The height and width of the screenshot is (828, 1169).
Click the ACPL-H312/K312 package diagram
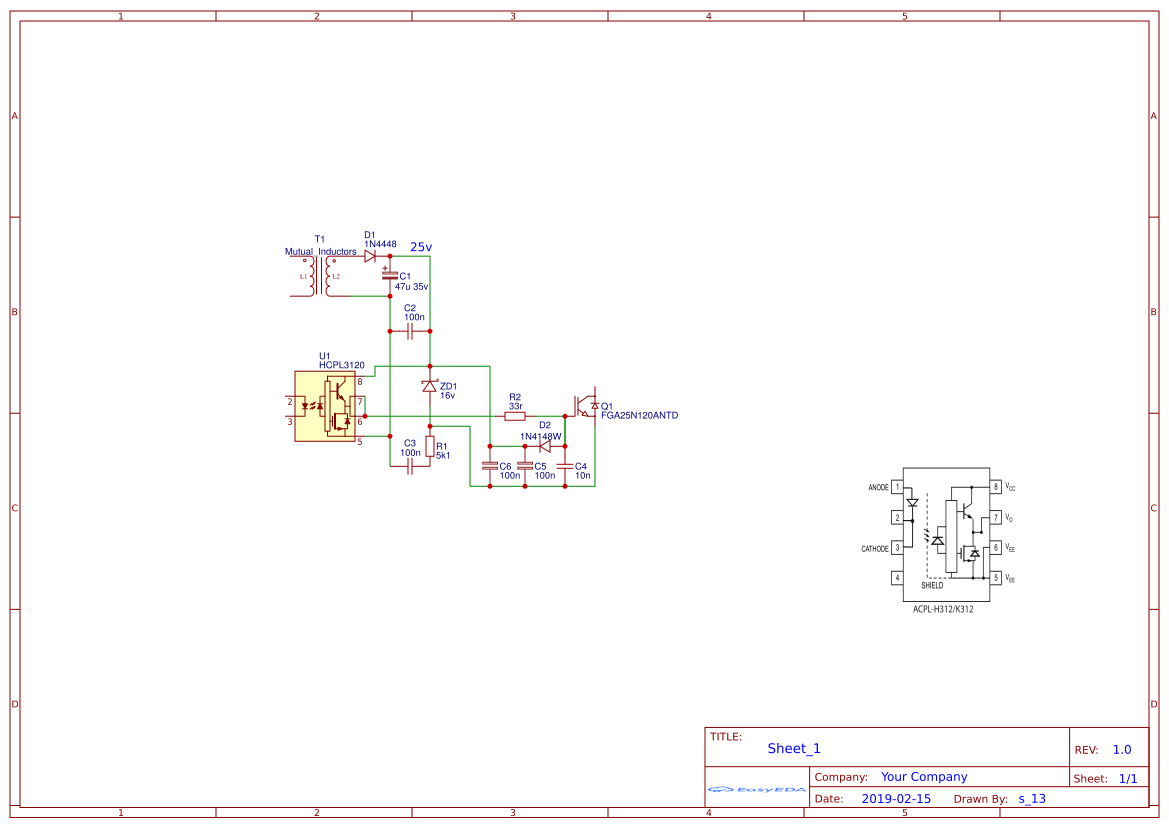click(945, 535)
